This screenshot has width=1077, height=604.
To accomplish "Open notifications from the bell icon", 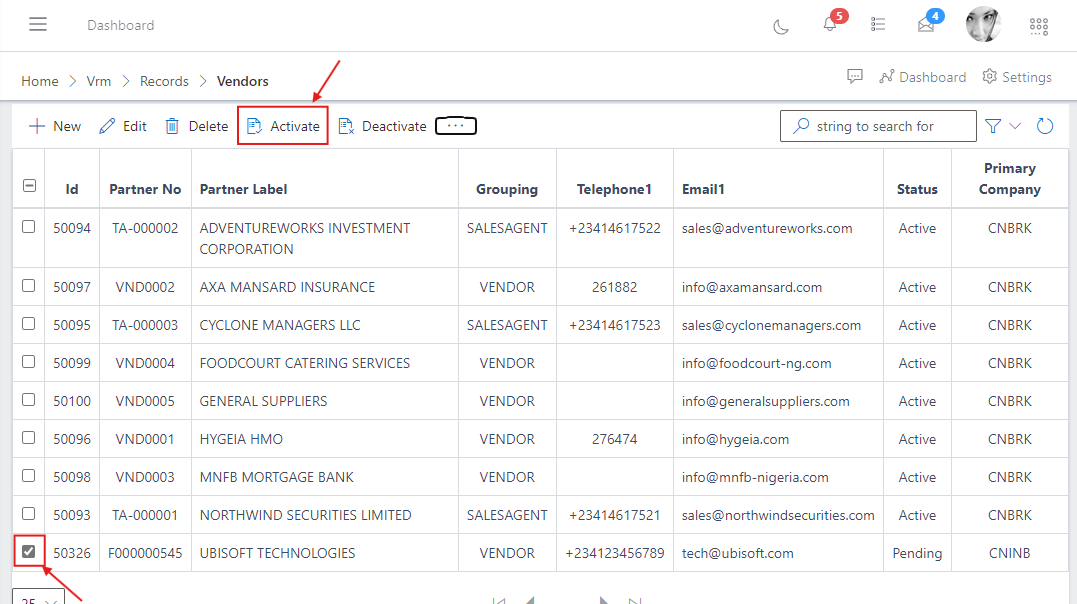I will point(830,26).
